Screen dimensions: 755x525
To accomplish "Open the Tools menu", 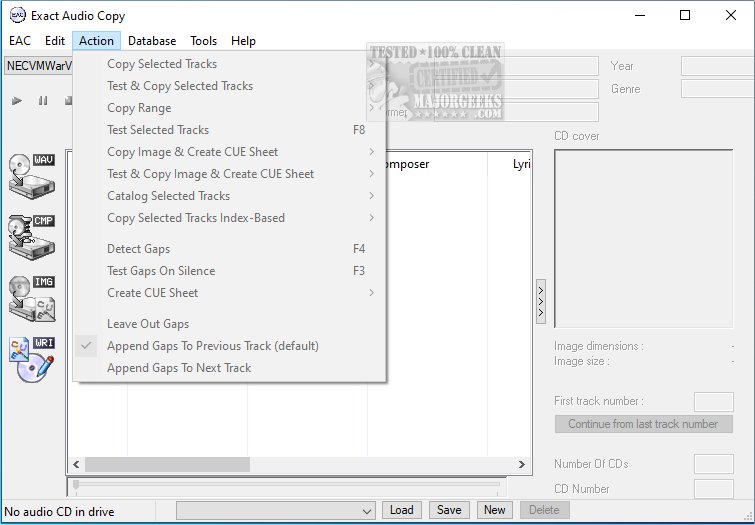I will 203,41.
